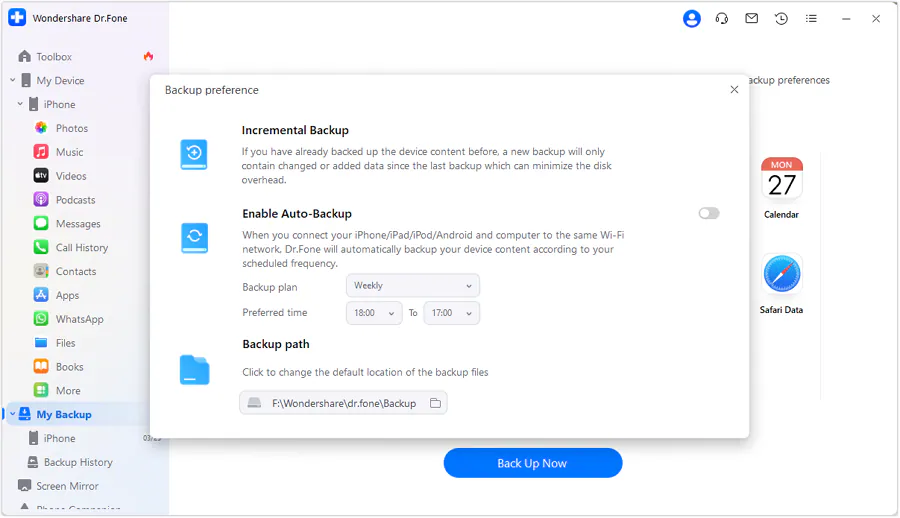Open the 18:00 start time dropdown
Screen dimensions: 900x518
(374, 313)
